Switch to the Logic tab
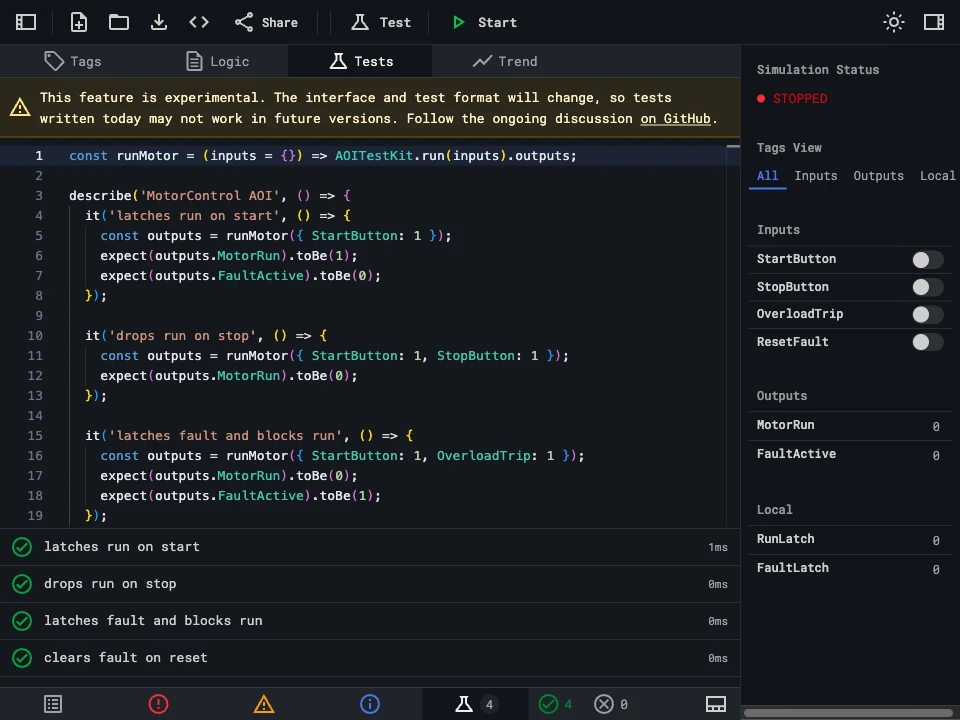The width and height of the screenshot is (960, 720). click(217, 61)
